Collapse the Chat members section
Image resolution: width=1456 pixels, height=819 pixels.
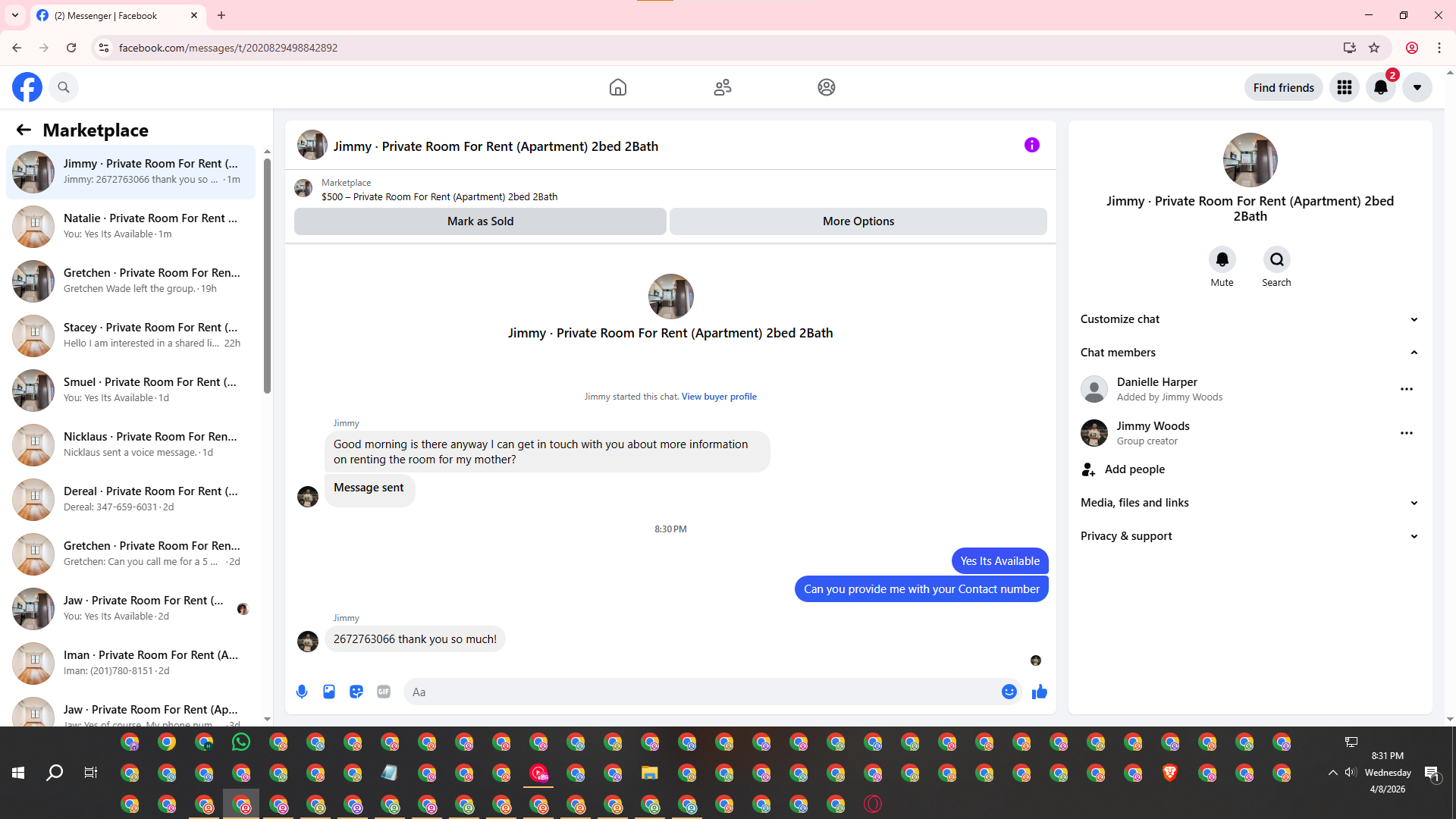pos(1414,353)
